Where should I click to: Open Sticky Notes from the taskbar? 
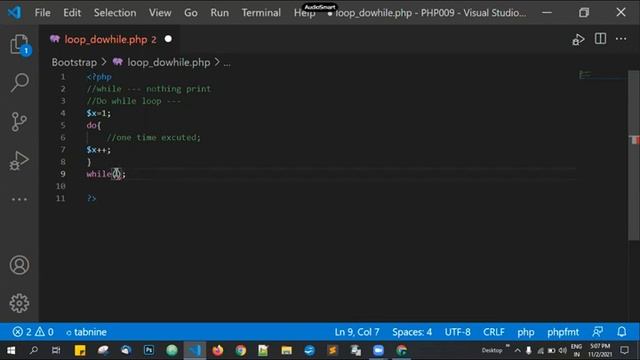pos(80,350)
